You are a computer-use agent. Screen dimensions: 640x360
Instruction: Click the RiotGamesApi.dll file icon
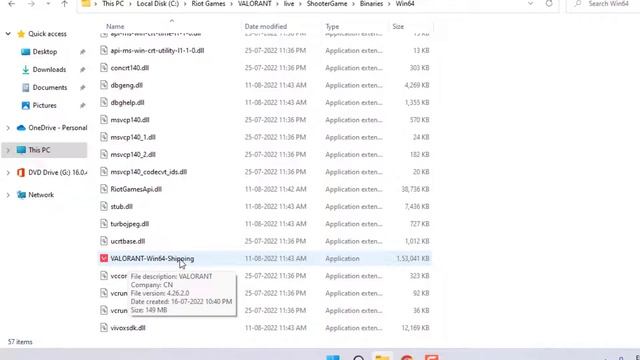coord(104,189)
